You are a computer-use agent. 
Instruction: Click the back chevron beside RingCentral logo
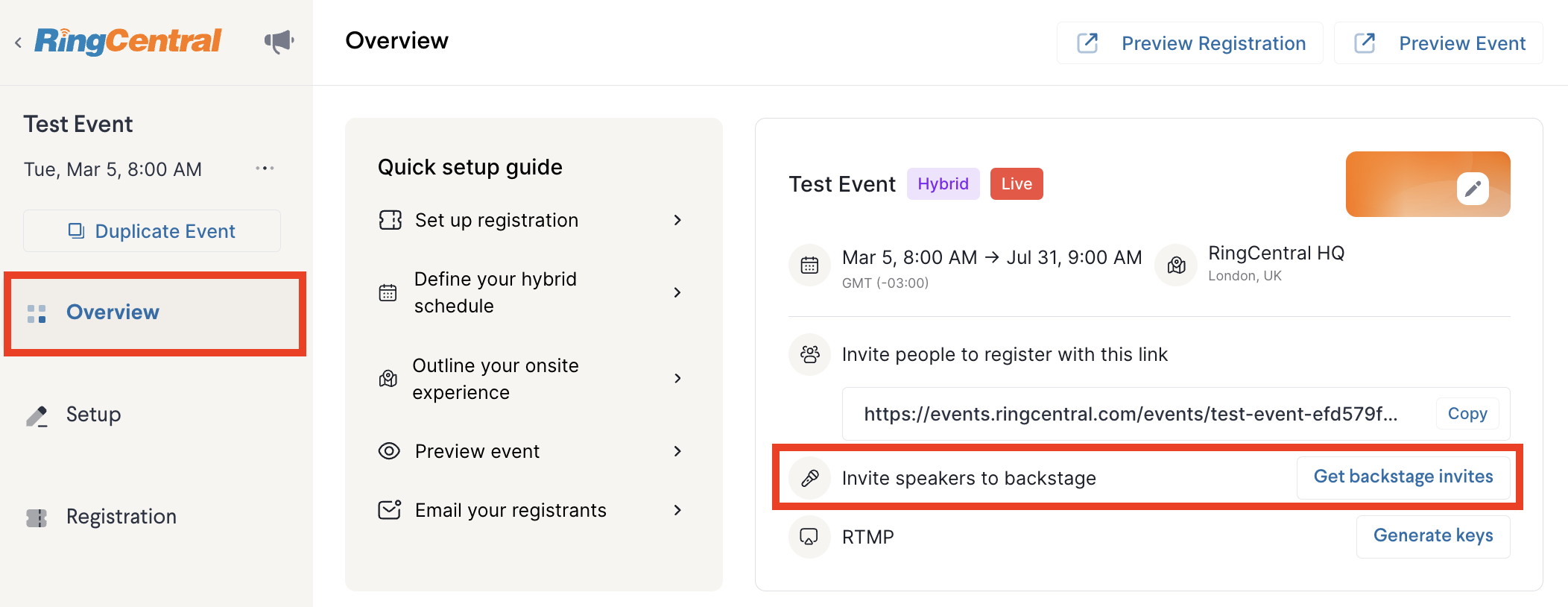point(18,43)
